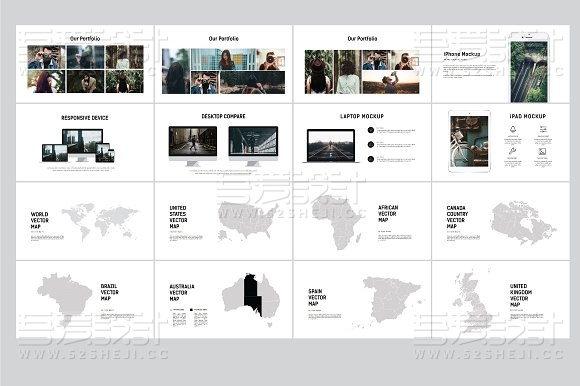Image resolution: width=580 pixels, height=386 pixels.
Task: Open the Canada Country Vector Map slide
Action: pyautogui.click(x=501, y=221)
